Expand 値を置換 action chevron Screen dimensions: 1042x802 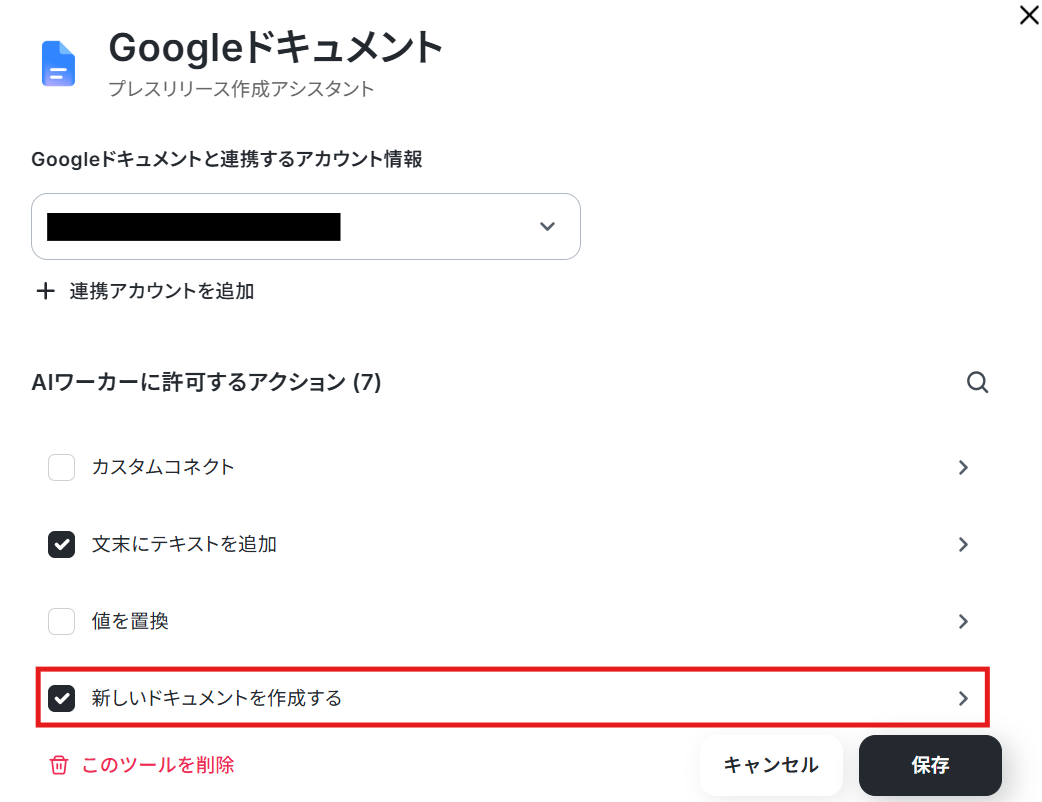tap(963, 621)
